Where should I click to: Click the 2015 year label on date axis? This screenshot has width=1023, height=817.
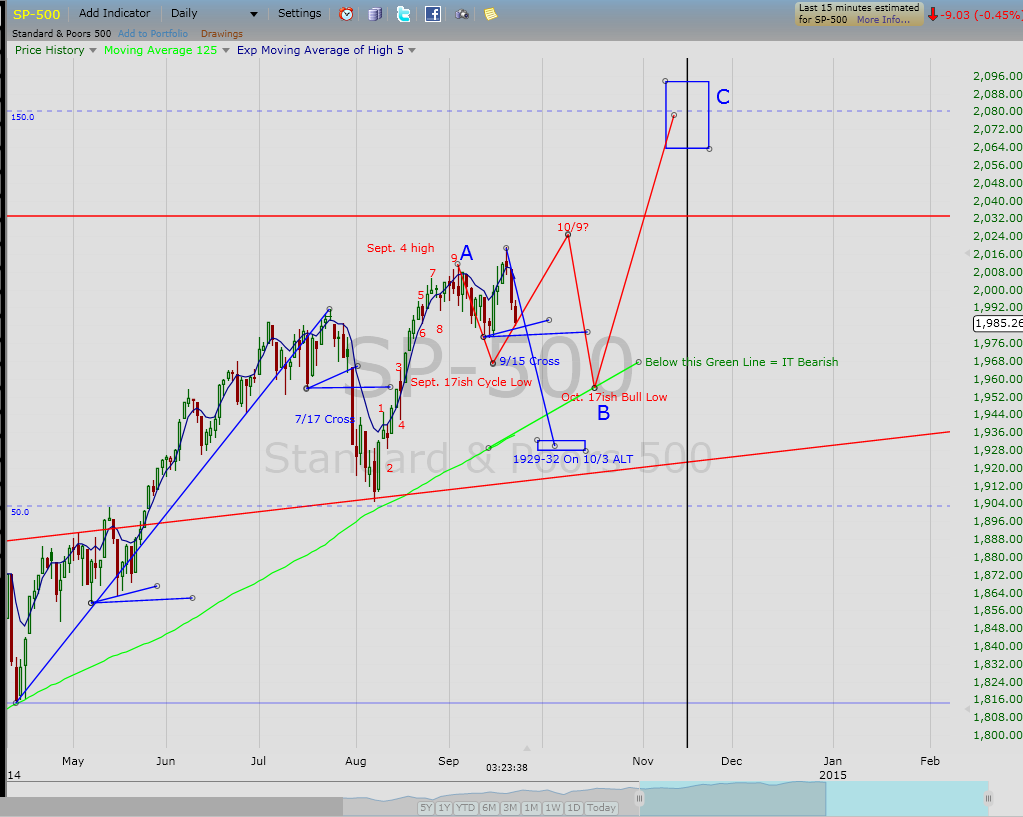click(832, 775)
